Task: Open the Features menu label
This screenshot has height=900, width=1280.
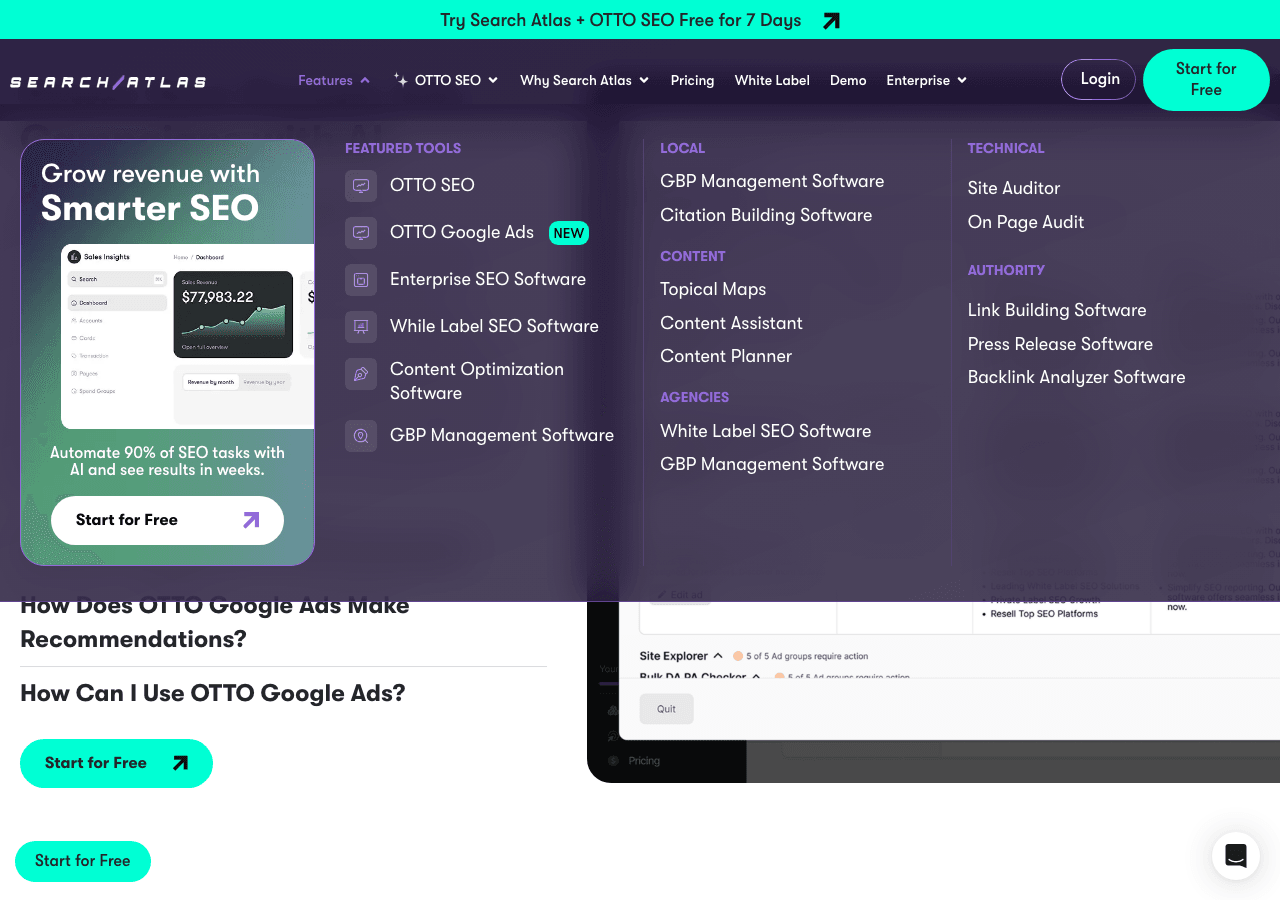Action: click(325, 80)
